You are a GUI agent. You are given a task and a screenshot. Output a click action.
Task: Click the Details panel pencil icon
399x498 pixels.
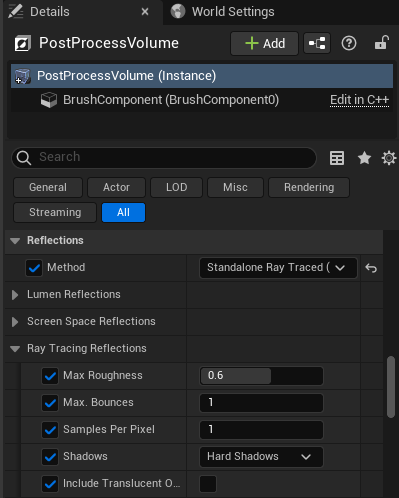coord(16,11)
